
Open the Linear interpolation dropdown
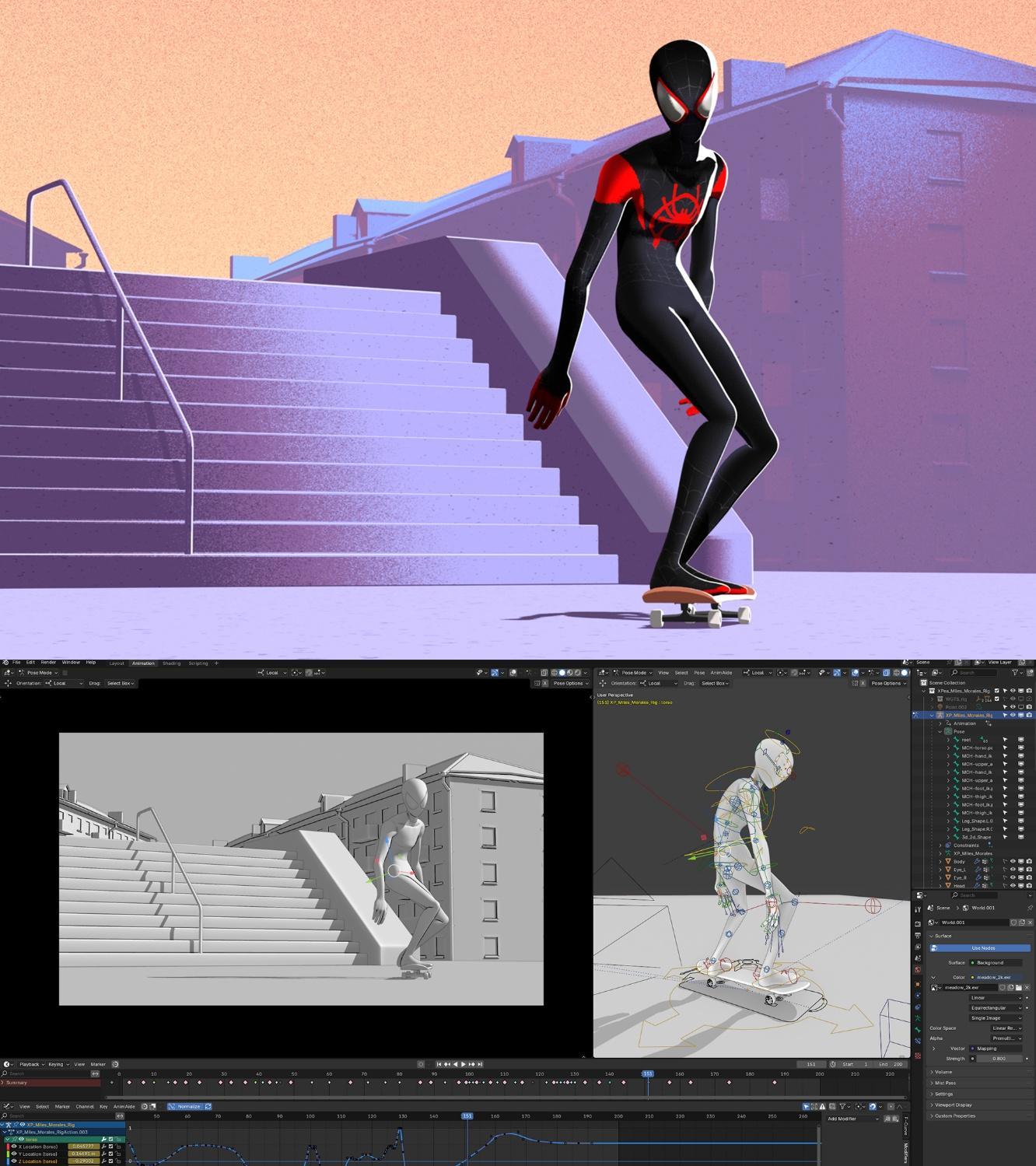[x=996, y=998]
